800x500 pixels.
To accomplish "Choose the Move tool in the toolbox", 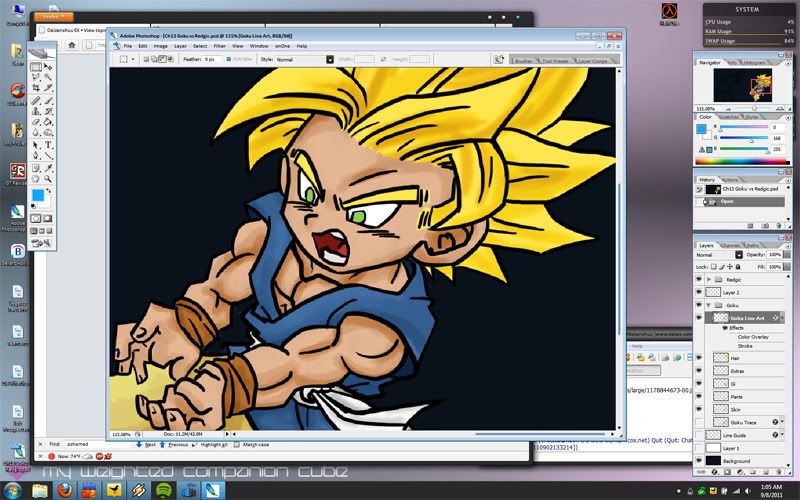I will point(49,67).
